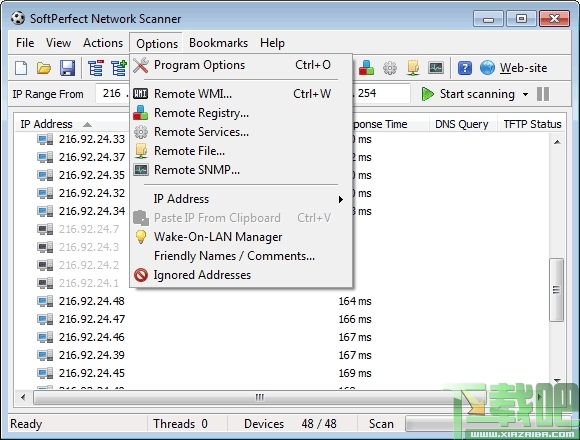
Task: Click the Remote Registry cubes toolbar icon
Action: 366,68
